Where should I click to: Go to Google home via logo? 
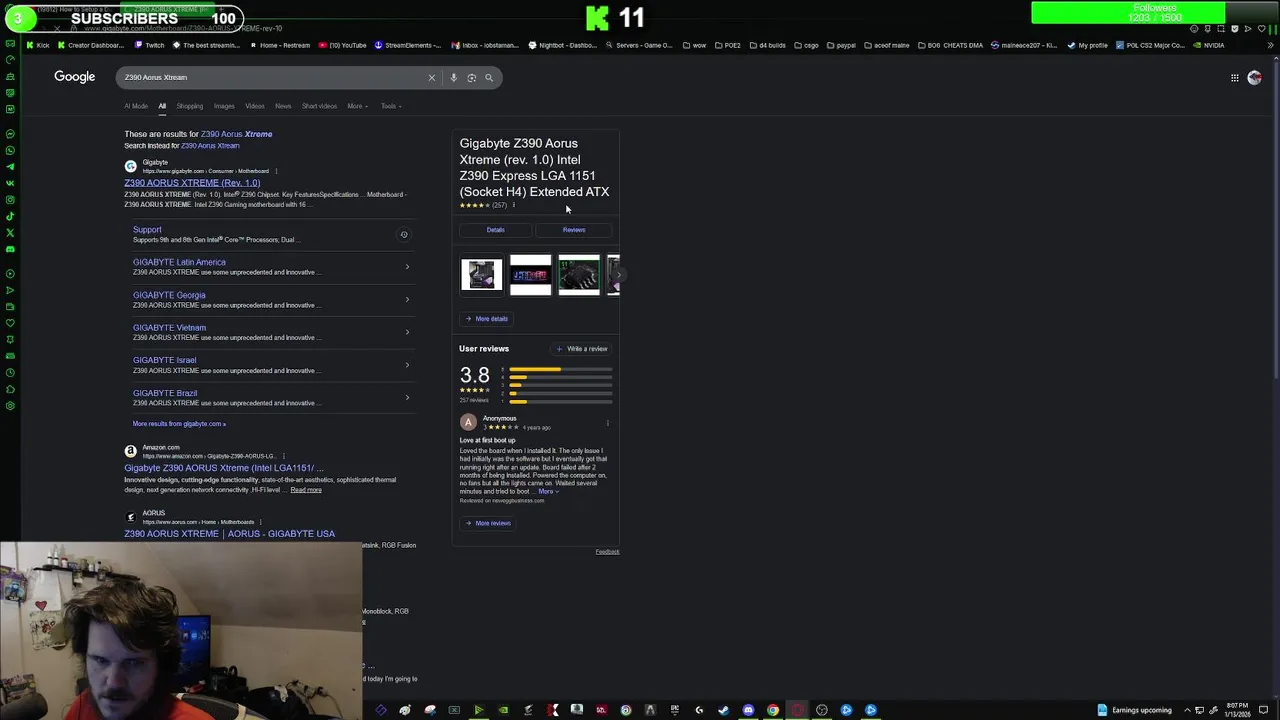(75, 77)
